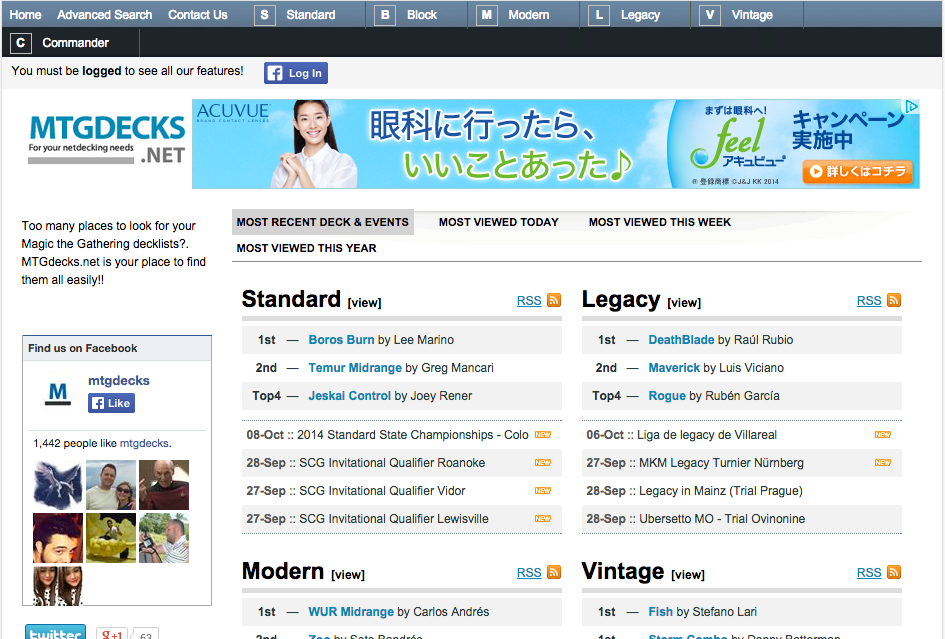Click the Star Trek captain profile thumbnail
The image size is (945, 639).
(164, 485)
